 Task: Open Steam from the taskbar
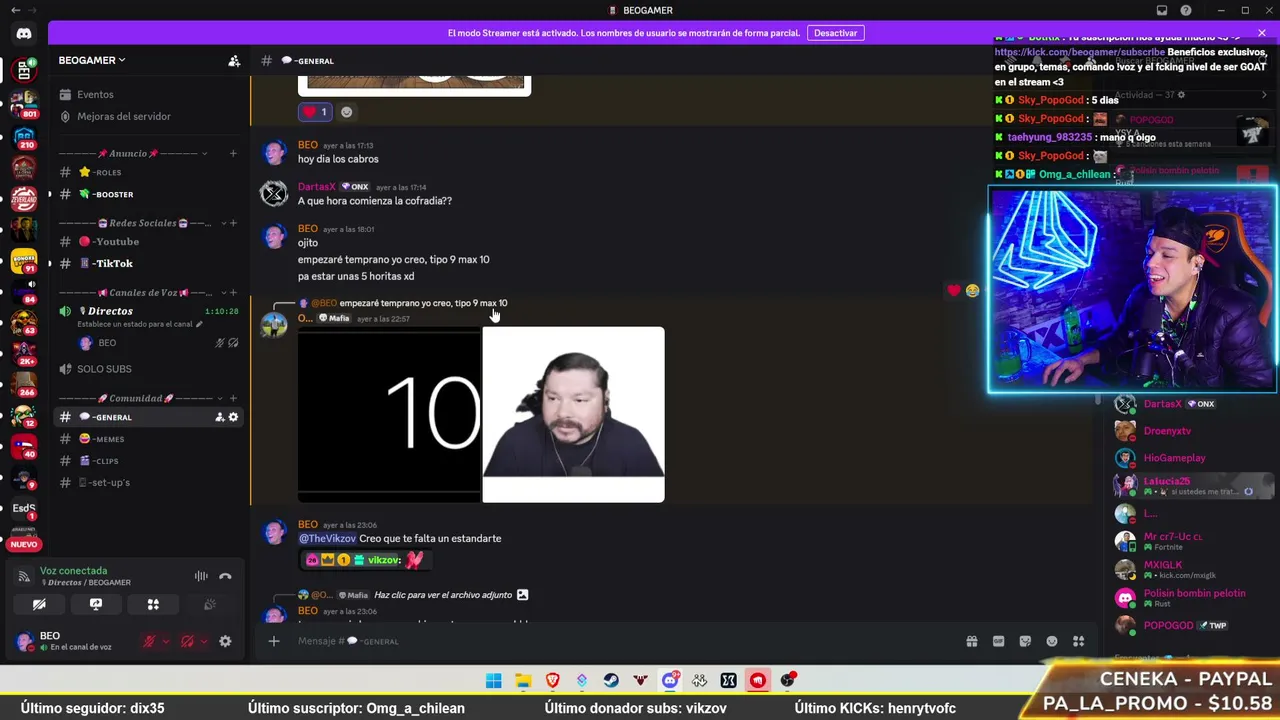[611, 681]
